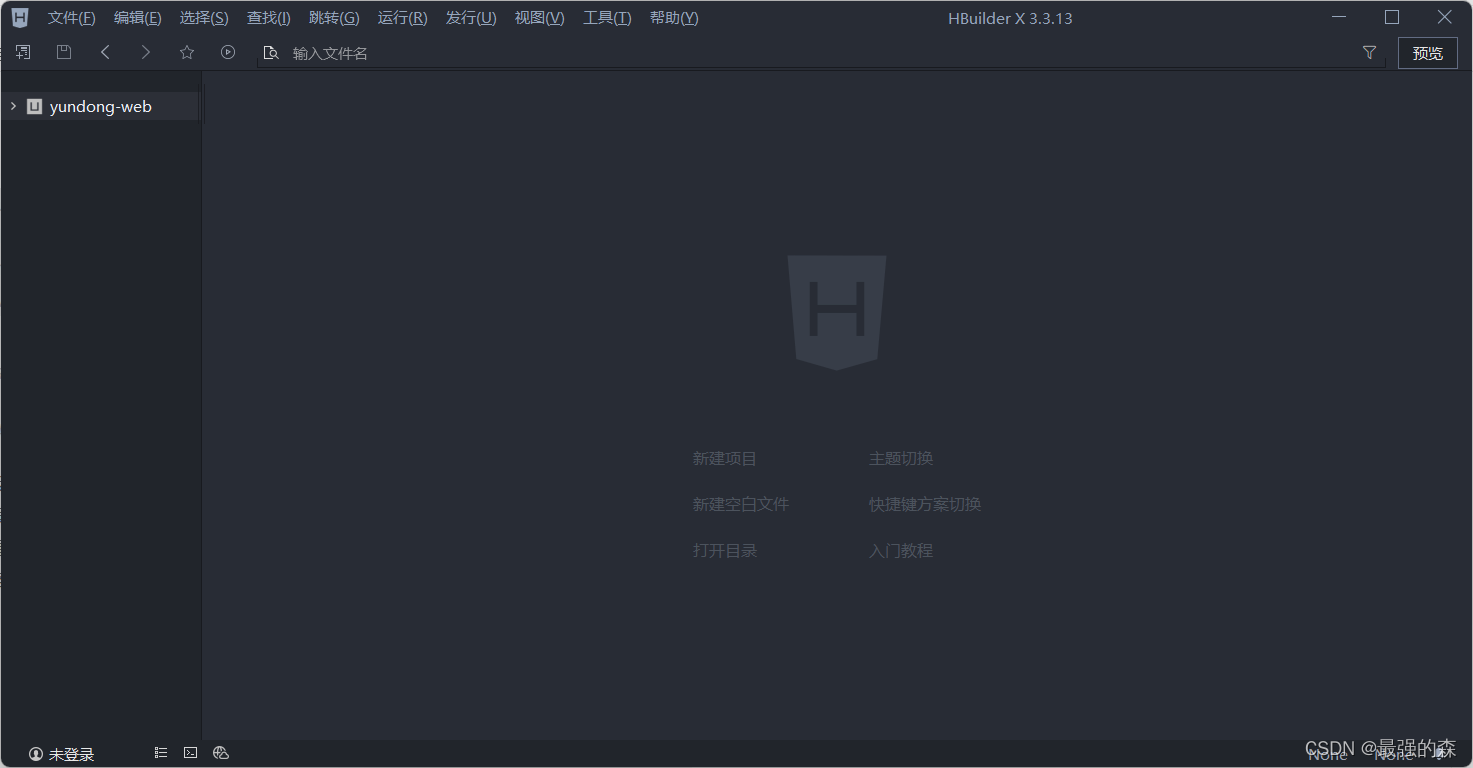
Task: Open the 选择(S) menu
Action: (204, 18)
